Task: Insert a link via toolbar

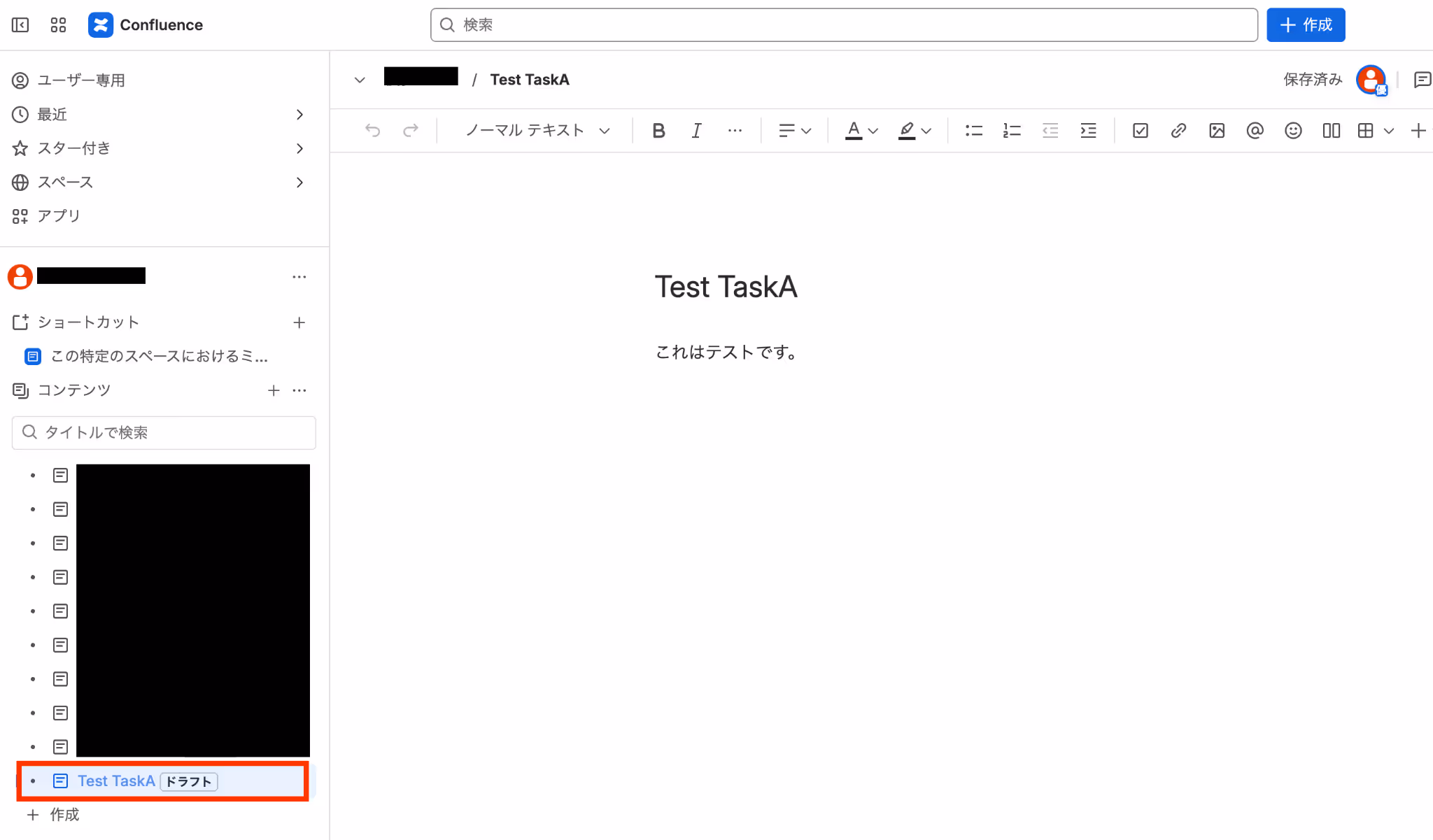Action: point(1178,131)
